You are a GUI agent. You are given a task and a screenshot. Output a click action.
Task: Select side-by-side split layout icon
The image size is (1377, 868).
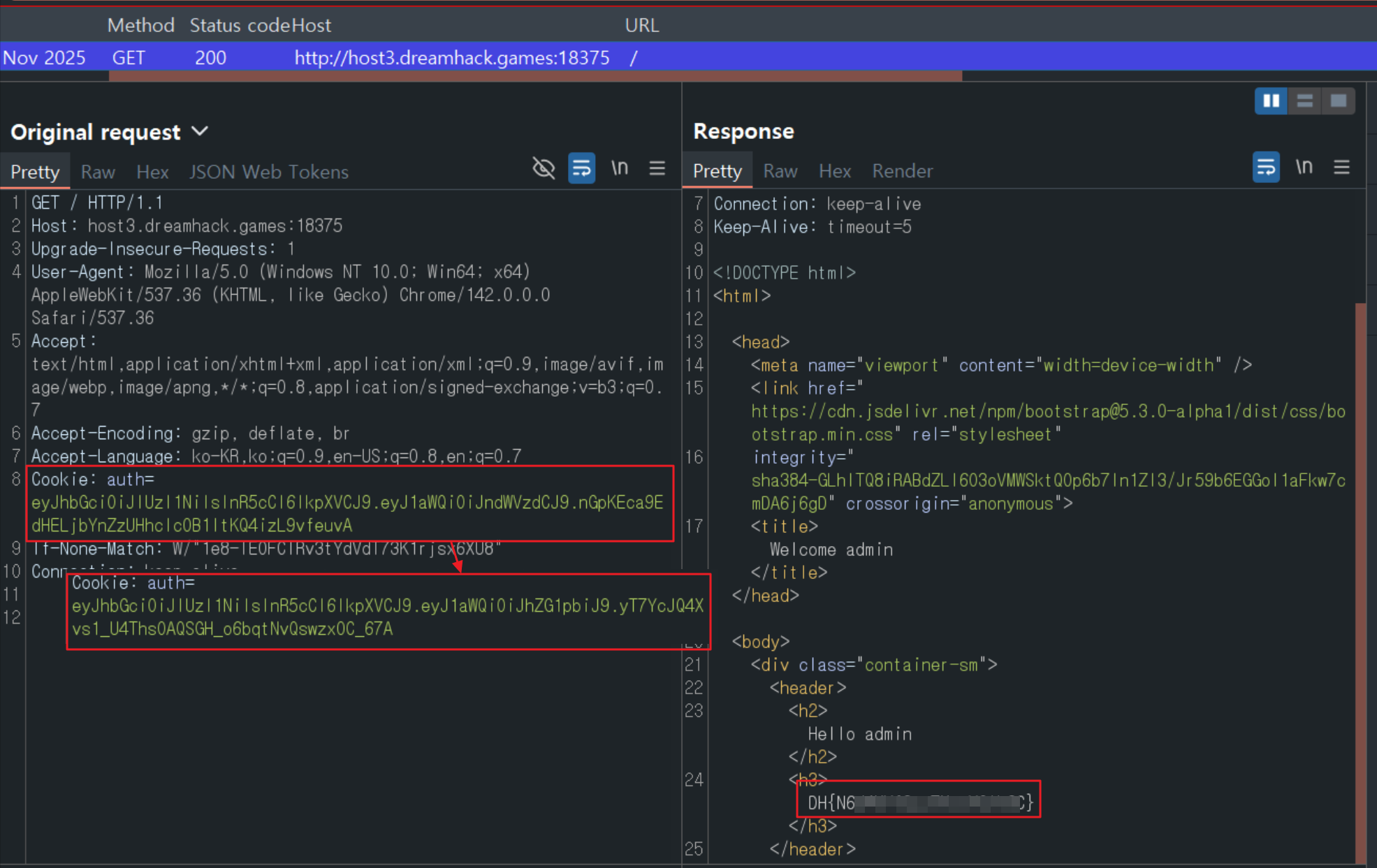tap(1270, 101)
